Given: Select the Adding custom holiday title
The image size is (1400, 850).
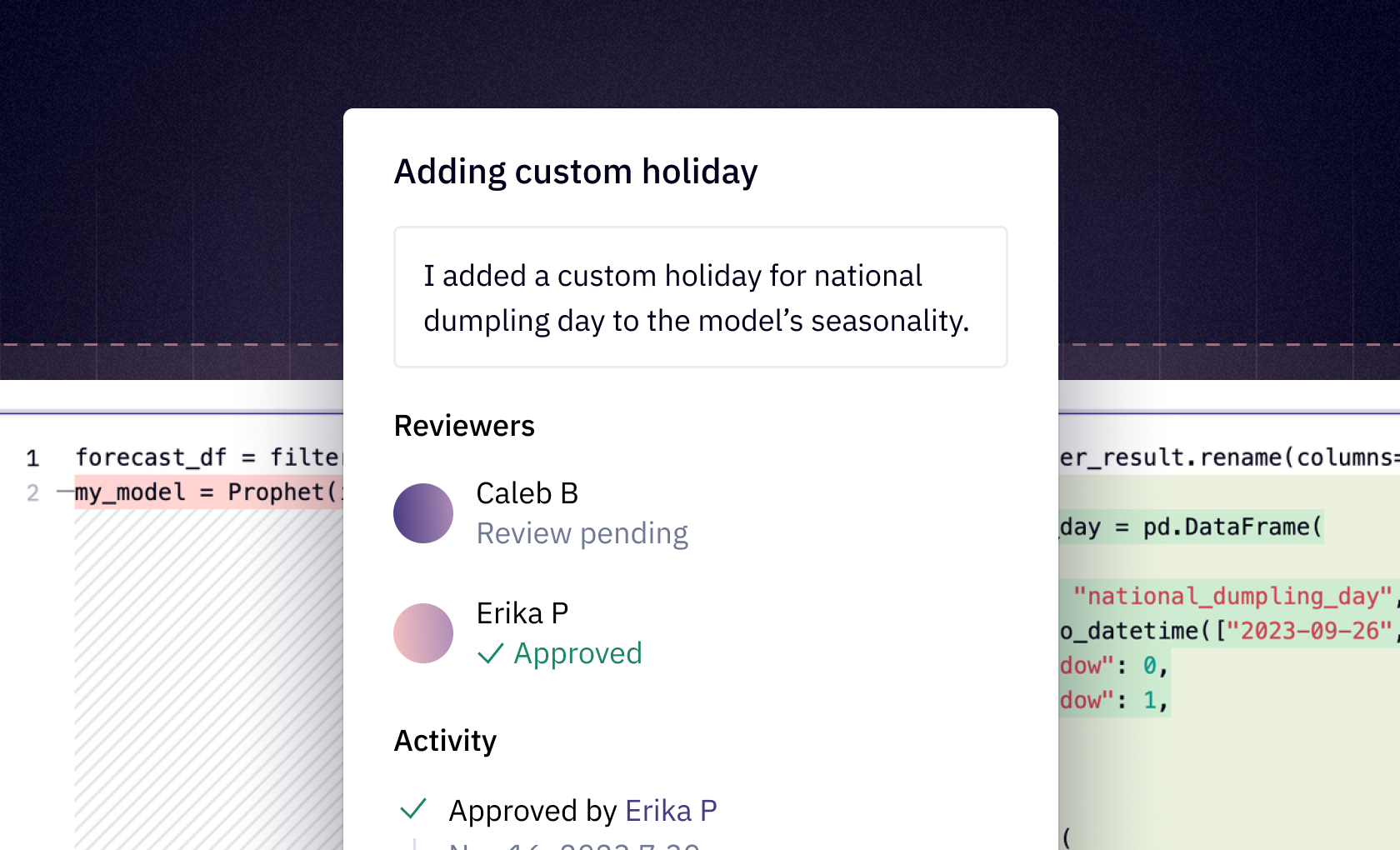Looking at the screenshot, I should [576, 172].
